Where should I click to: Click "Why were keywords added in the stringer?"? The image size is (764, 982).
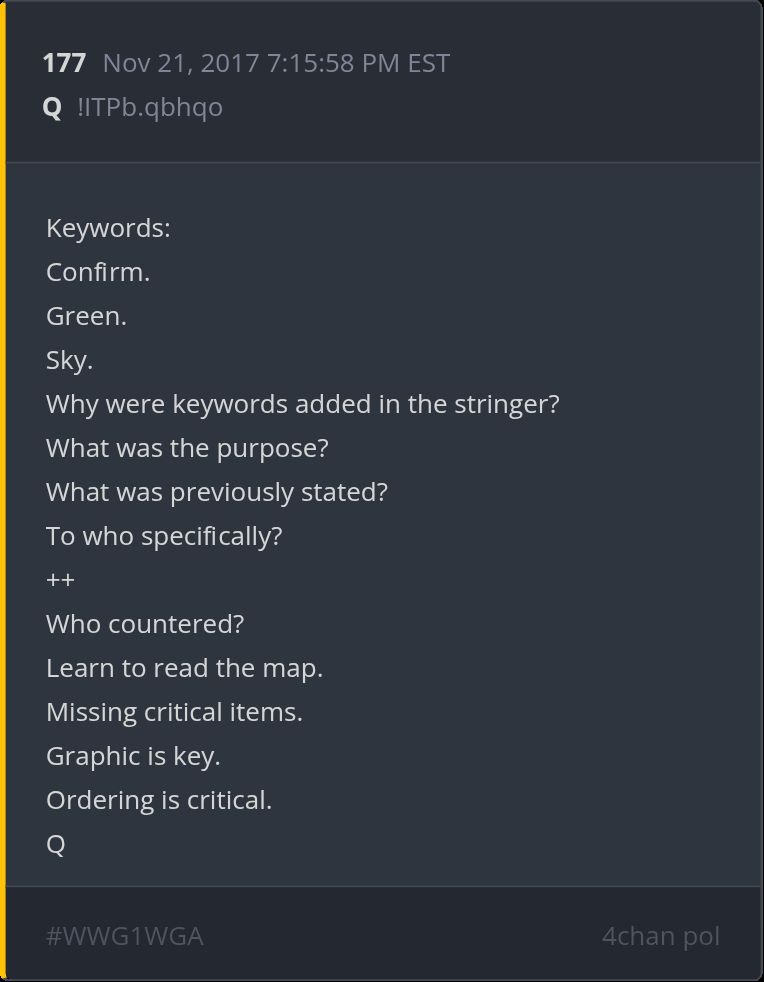tap(302, 404)
